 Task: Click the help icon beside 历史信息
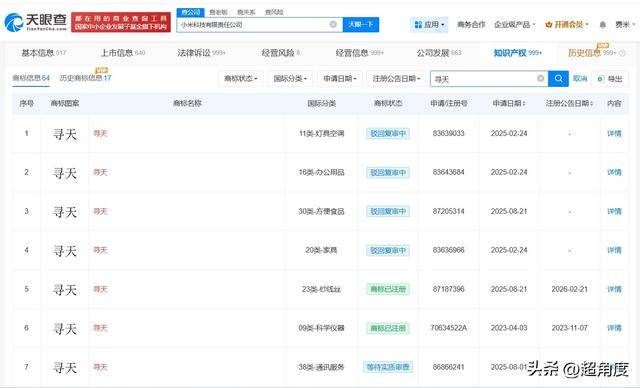622,53
